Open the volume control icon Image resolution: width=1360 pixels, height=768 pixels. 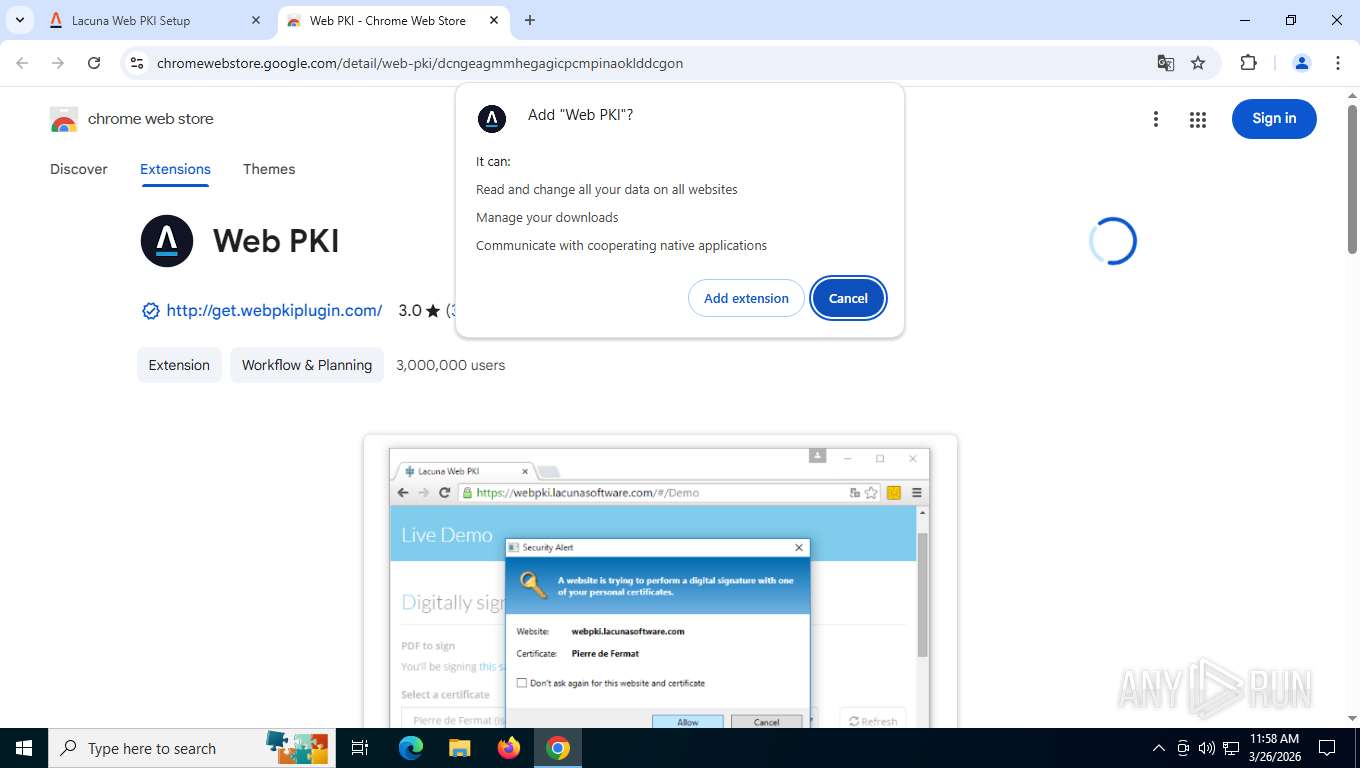[x=1207, y=748]
